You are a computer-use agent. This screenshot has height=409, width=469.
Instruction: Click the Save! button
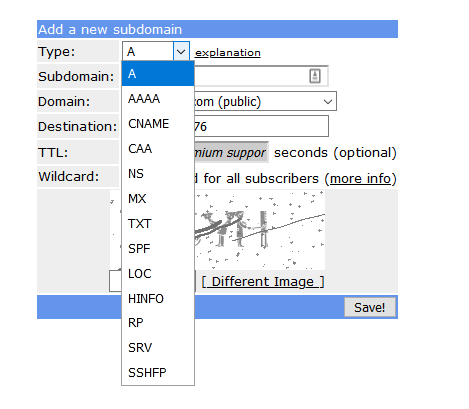pos(370,307)
